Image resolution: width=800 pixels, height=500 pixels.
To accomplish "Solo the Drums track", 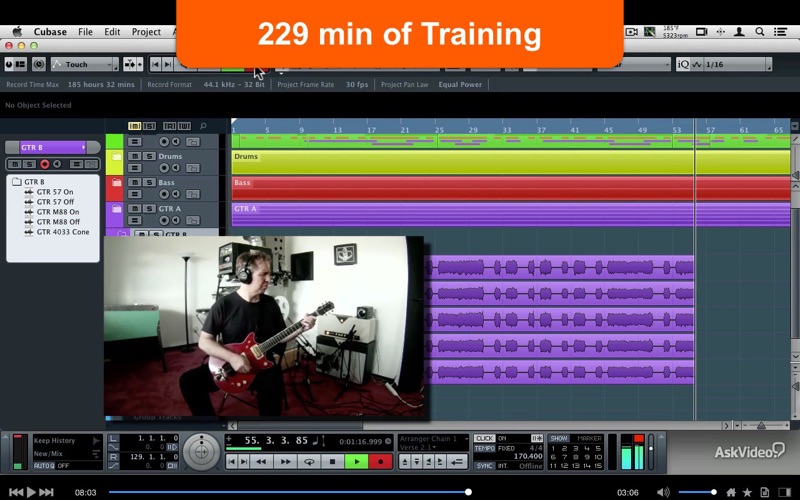I will (x=149, y=156).
